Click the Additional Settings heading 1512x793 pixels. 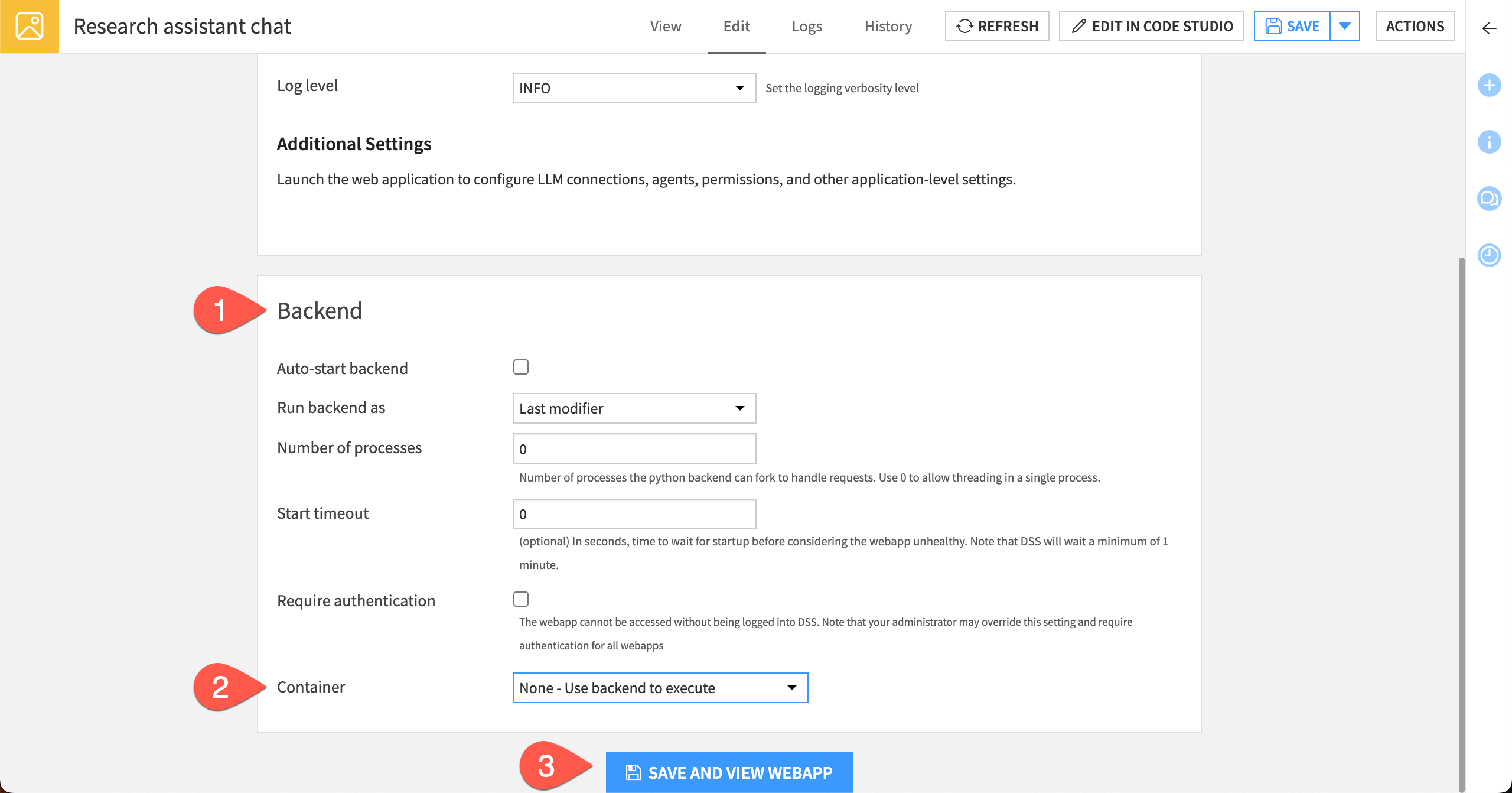click(354, 144)
